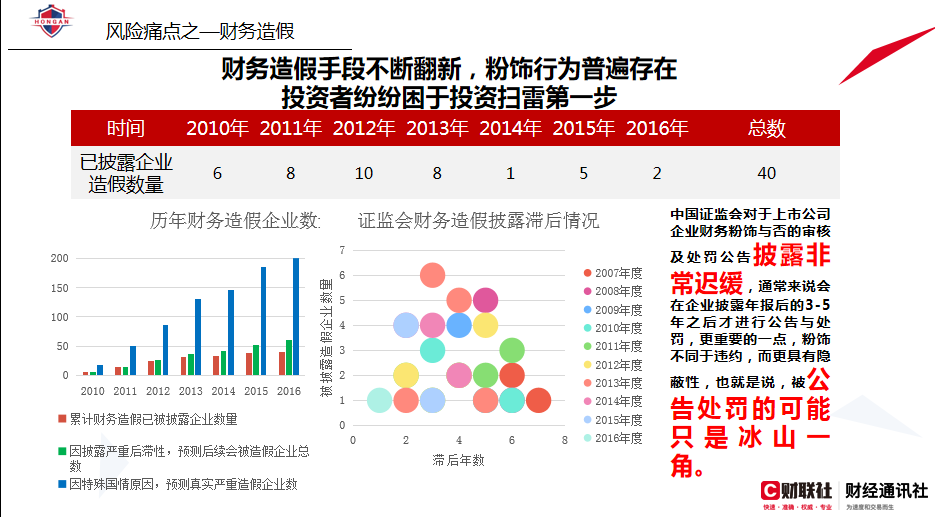Click the total value 40 cell
935x517 pixels.
pos(767,173)
